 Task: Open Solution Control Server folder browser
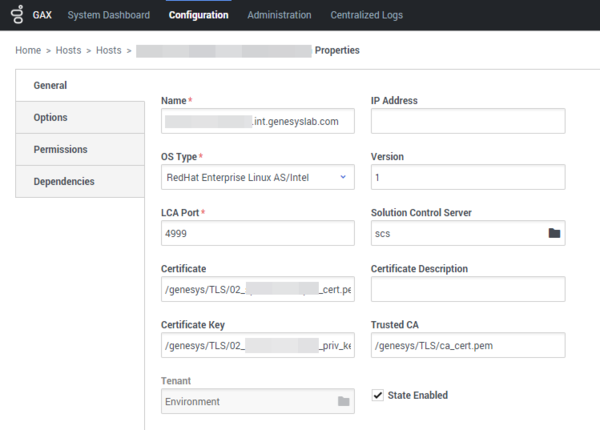click(554, 233)
